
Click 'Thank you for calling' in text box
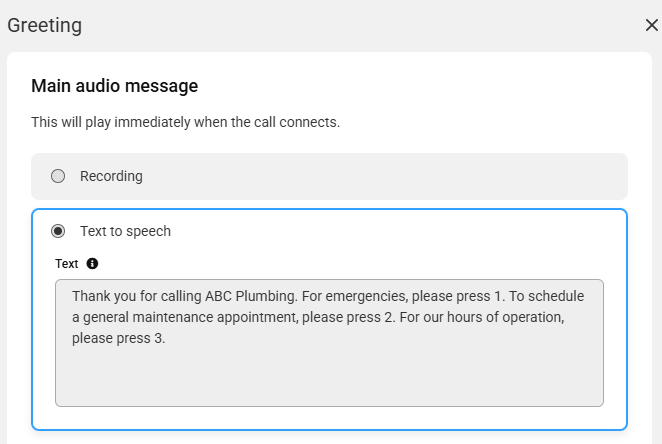(x=137, y=296)
